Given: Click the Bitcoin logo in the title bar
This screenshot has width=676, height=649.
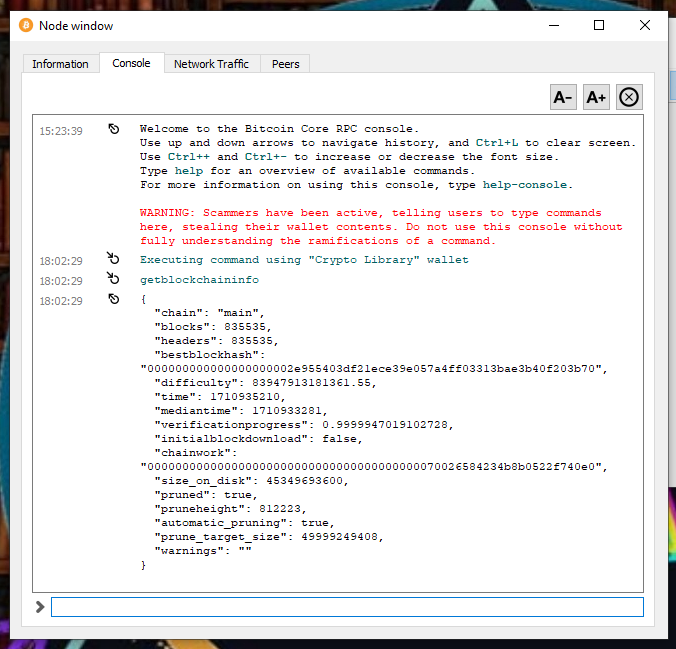Looking at the screenshot, I should coord(26,25).
